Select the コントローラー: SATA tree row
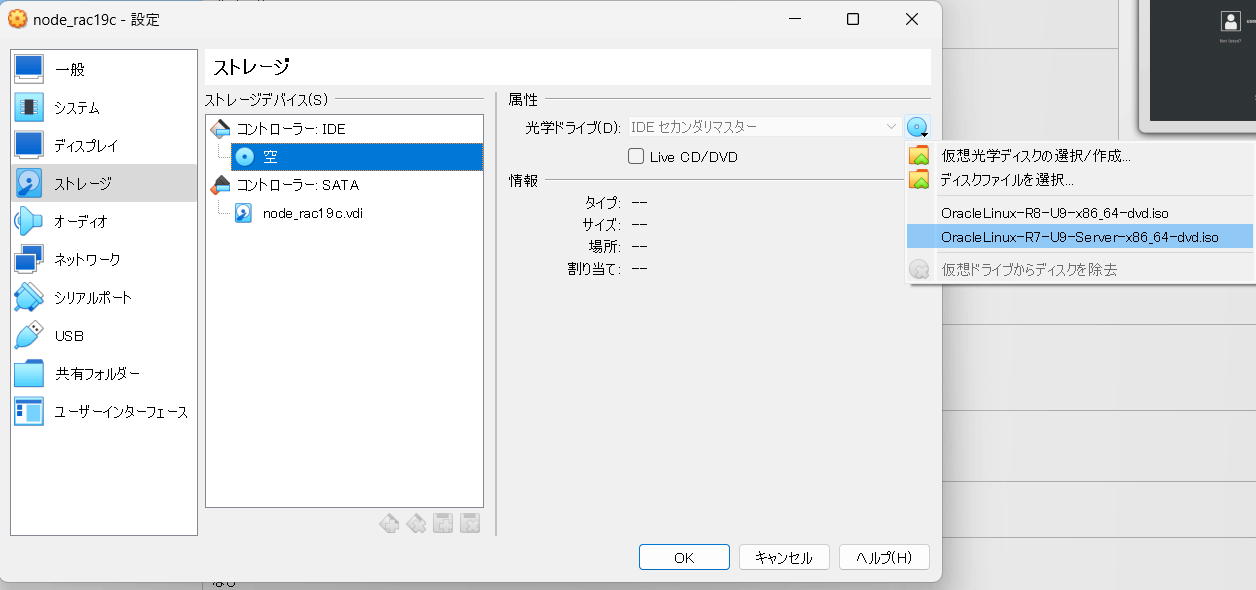The width and height of the screenshot is (1256, 590). point(344,185)
